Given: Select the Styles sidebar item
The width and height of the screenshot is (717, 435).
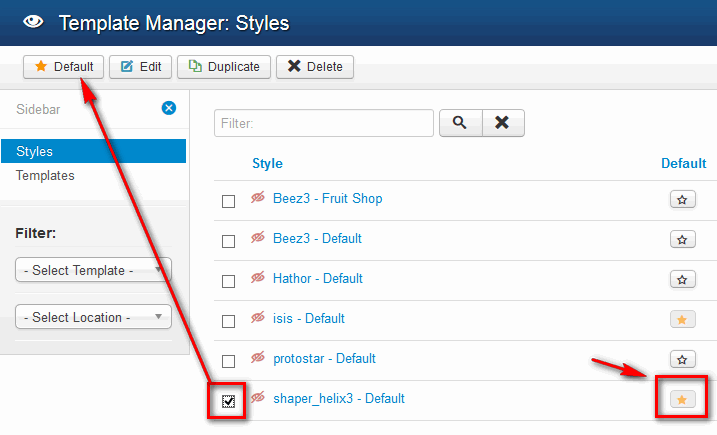Looking at the screenshot, I should pyautogui.click(x=35, y=152).
